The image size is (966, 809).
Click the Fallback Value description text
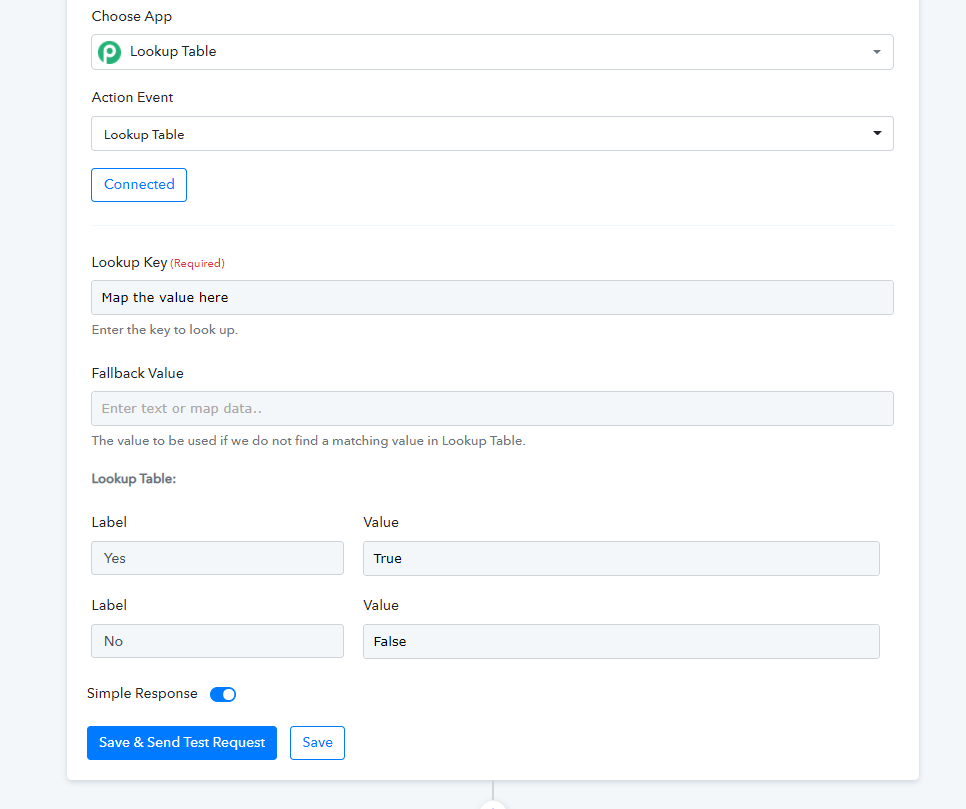308,441
